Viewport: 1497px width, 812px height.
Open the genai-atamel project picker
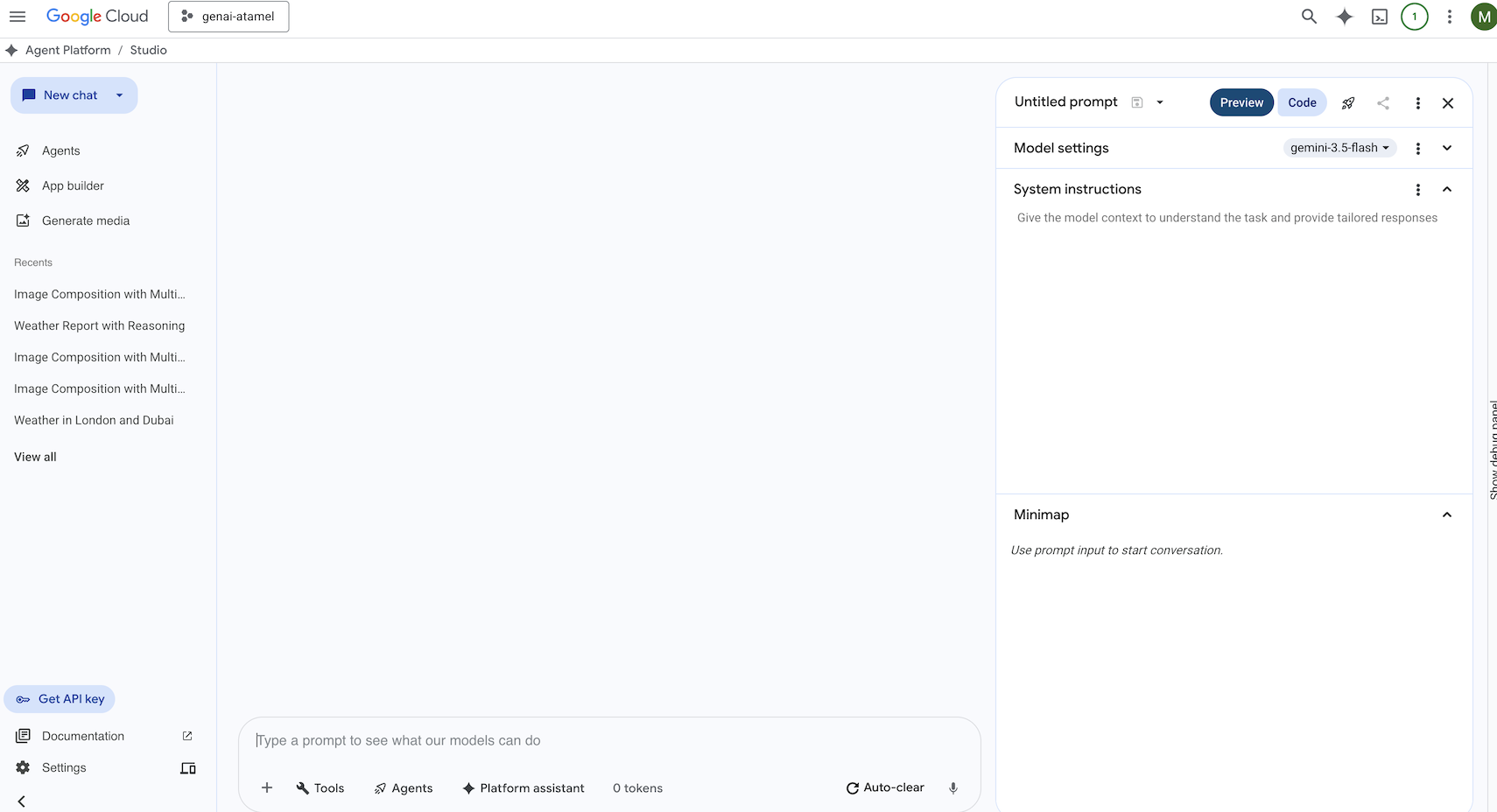(x=228, y=17)
